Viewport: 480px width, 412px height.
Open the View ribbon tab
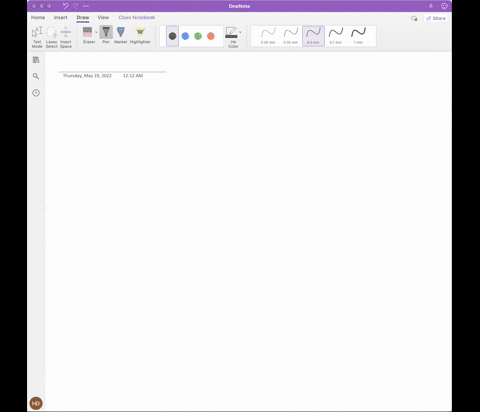tap(103, 17)
